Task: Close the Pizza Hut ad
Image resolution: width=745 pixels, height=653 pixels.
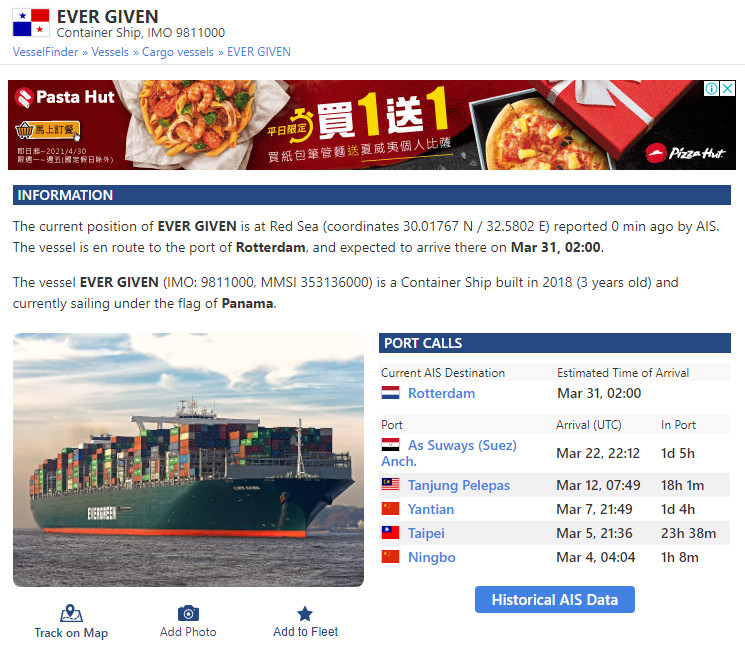Action: click(727, 88)
